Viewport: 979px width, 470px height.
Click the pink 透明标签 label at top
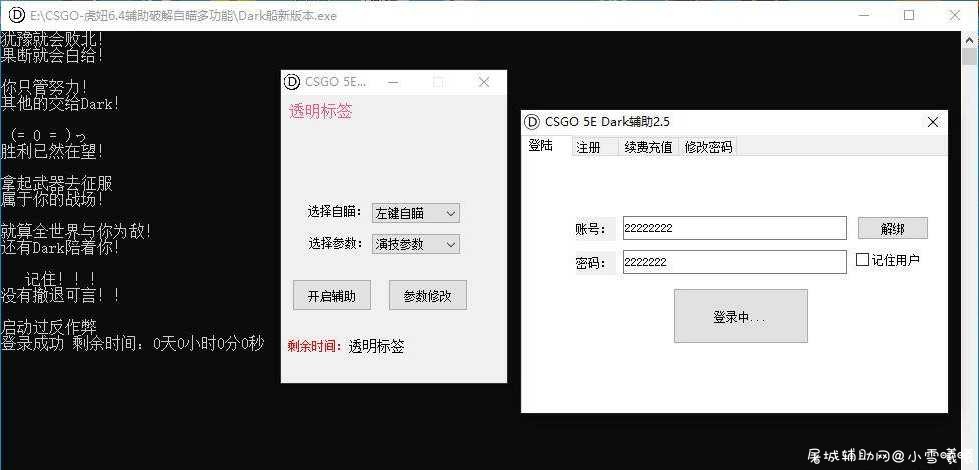320,112
